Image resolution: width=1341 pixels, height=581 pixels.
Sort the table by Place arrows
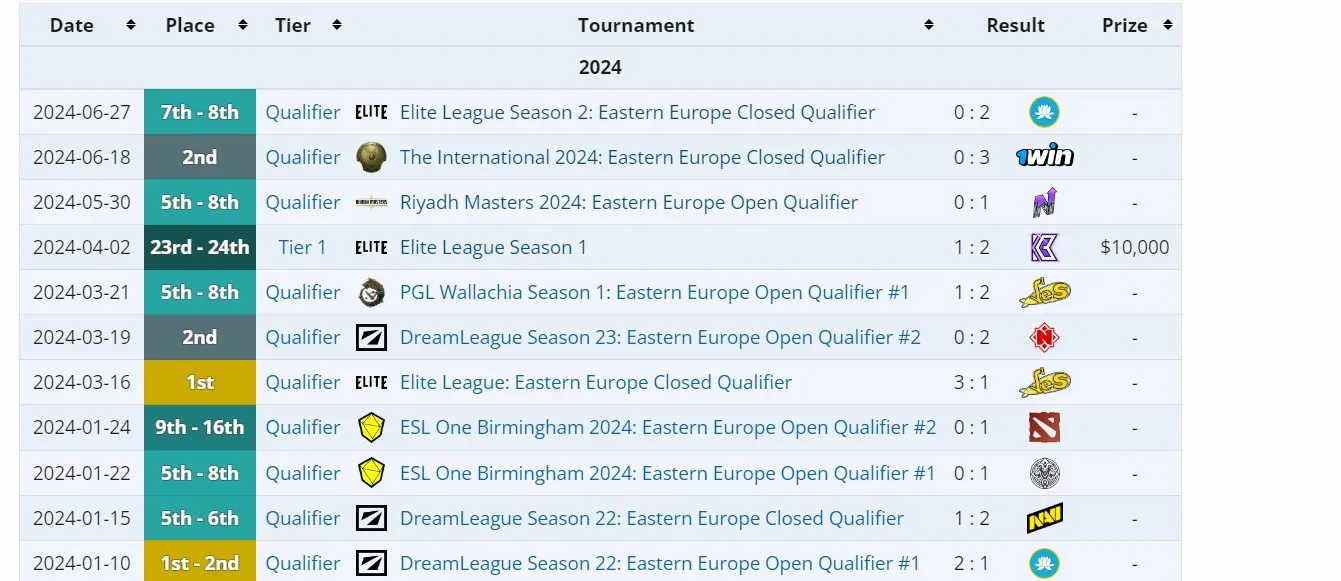click(x=242, y=25)
